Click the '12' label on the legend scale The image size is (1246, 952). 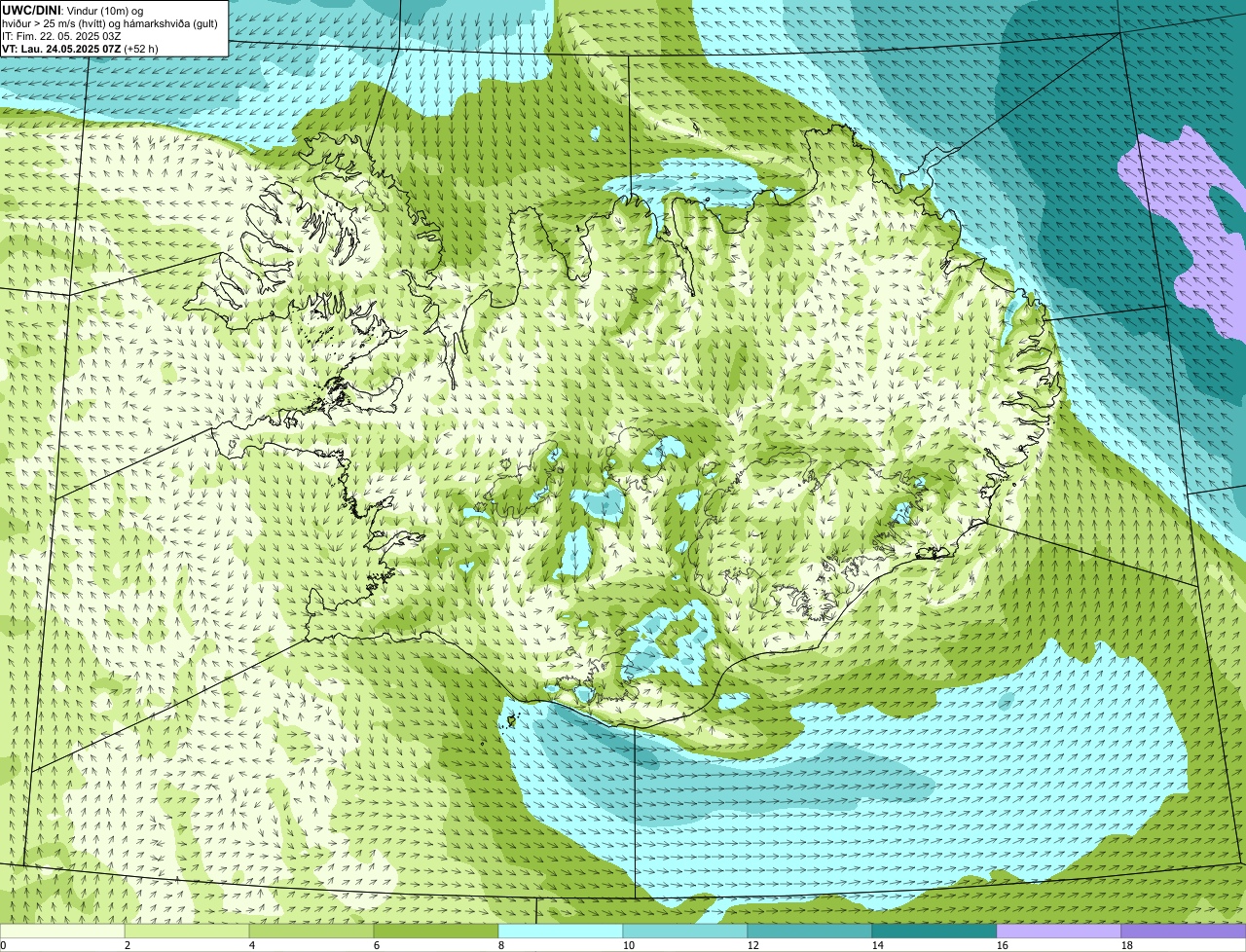coord(753,945)
